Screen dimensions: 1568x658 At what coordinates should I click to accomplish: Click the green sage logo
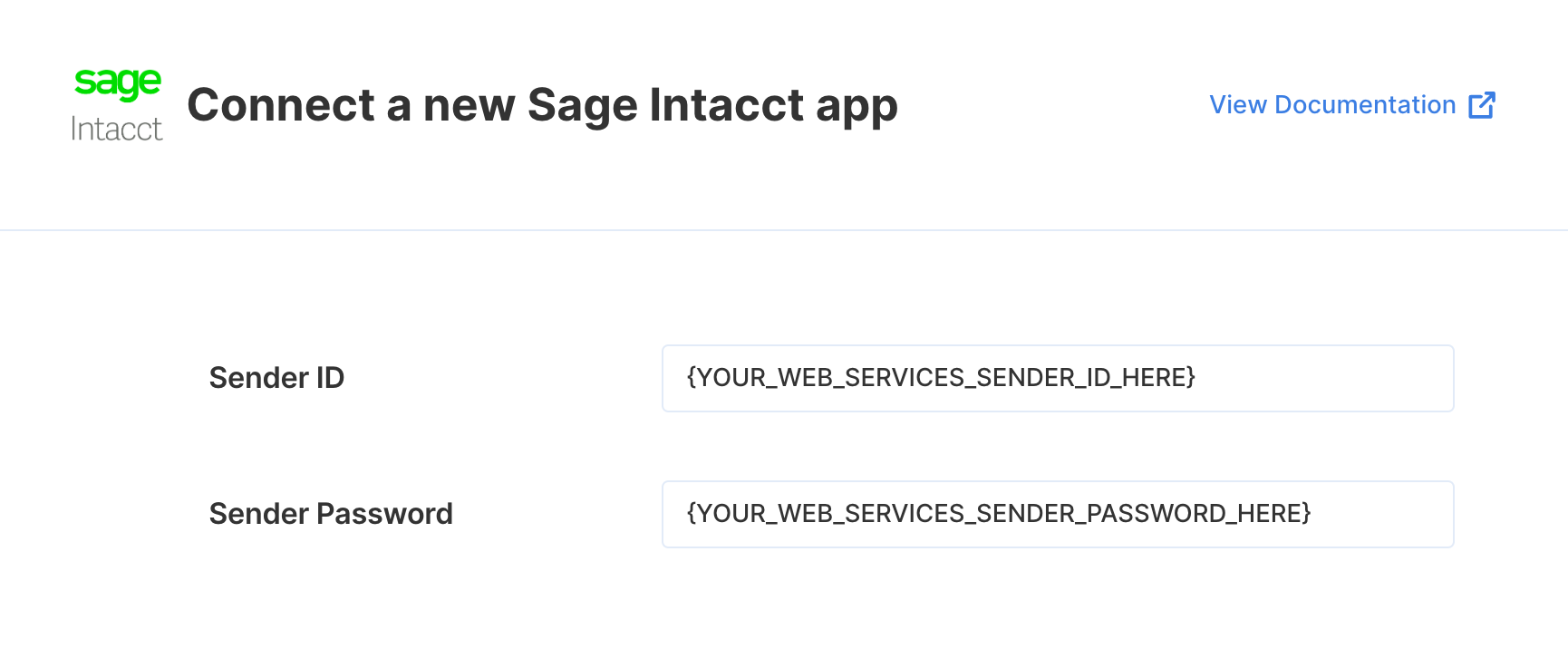click(118, 83)
